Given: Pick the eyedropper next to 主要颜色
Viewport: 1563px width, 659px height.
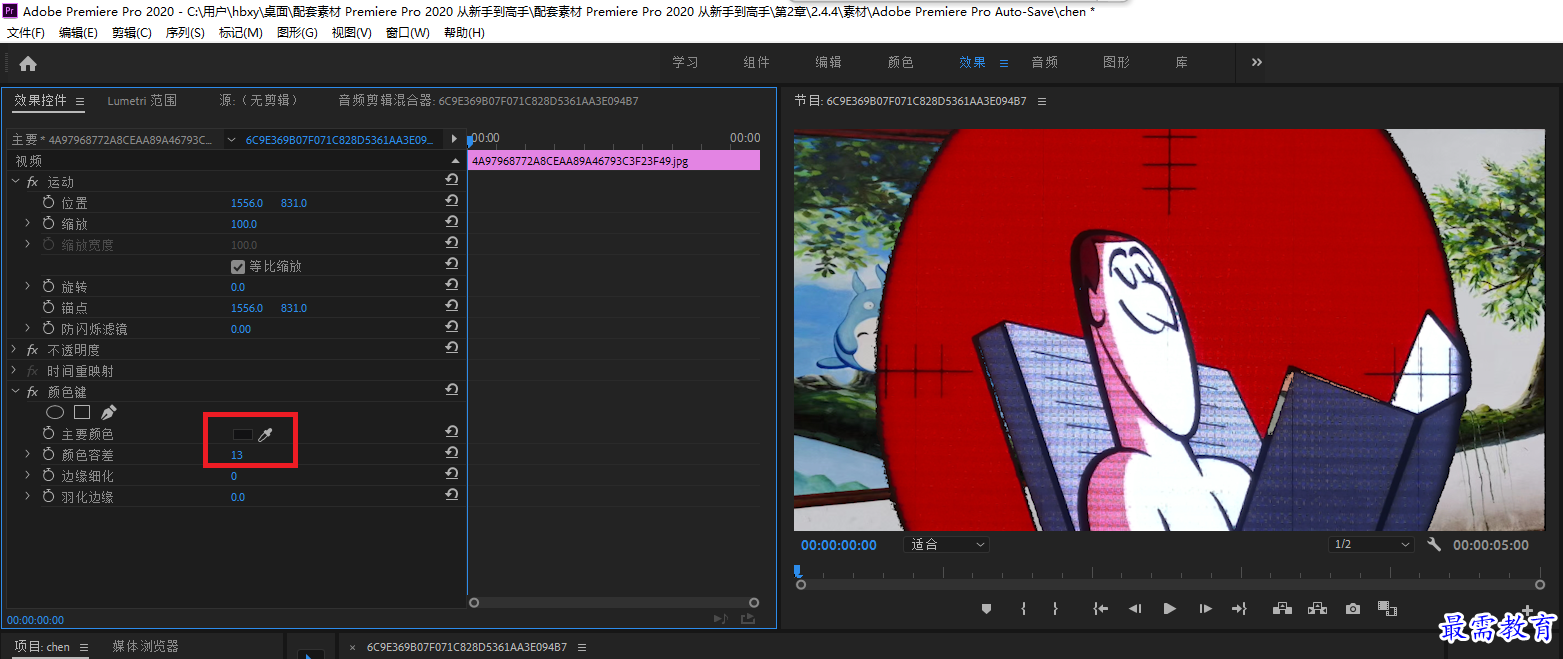Looking at the screenshot, I should [265, 434].
